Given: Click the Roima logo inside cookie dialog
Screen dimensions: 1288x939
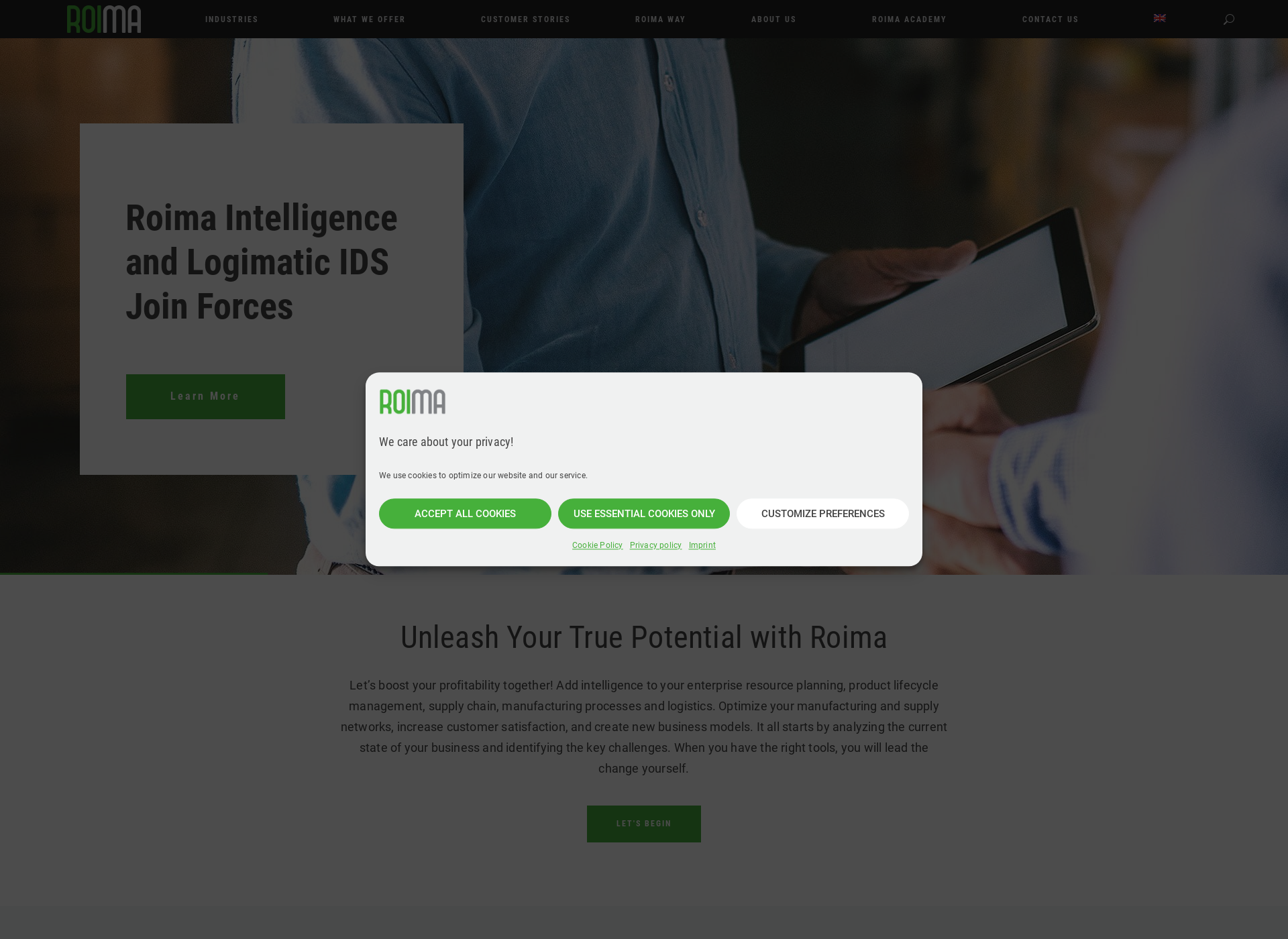Looking at the screenshot, I should (x=412, y=401).
